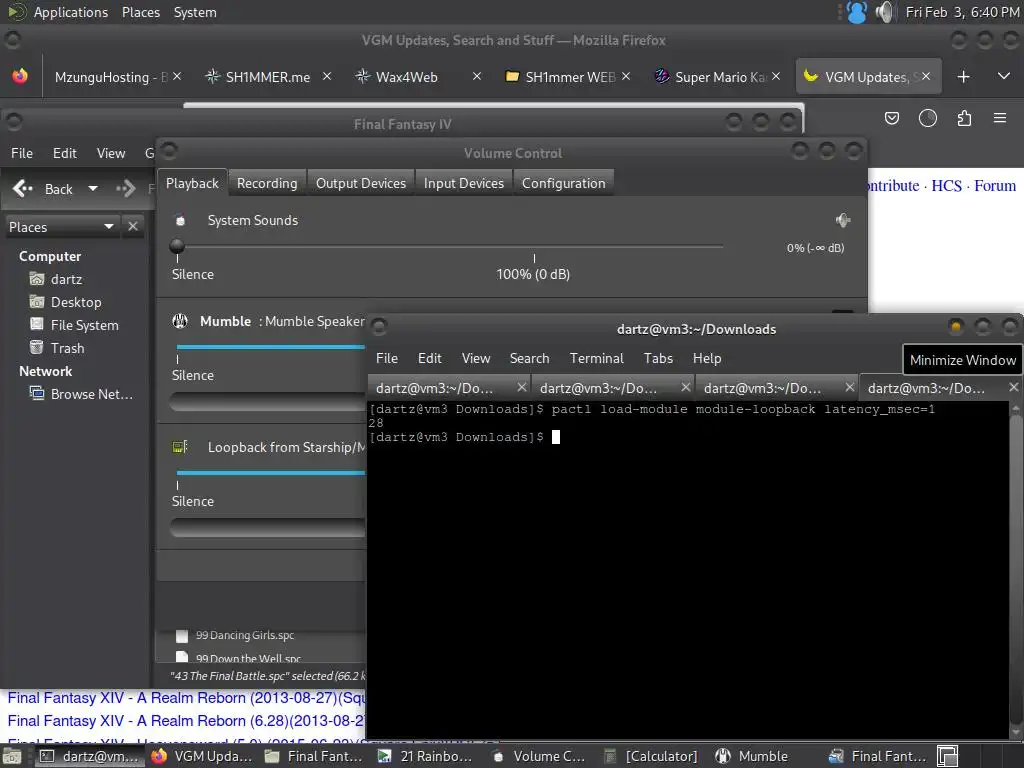
Task: Select 99 Dancing Girls.spc file
Action: (x=245, y=635)
